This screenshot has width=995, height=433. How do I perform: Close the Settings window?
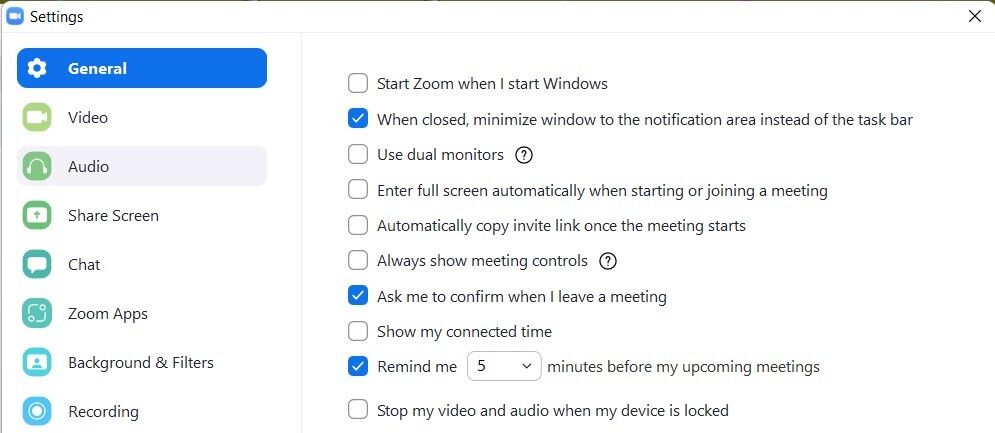tap(975, 17)
